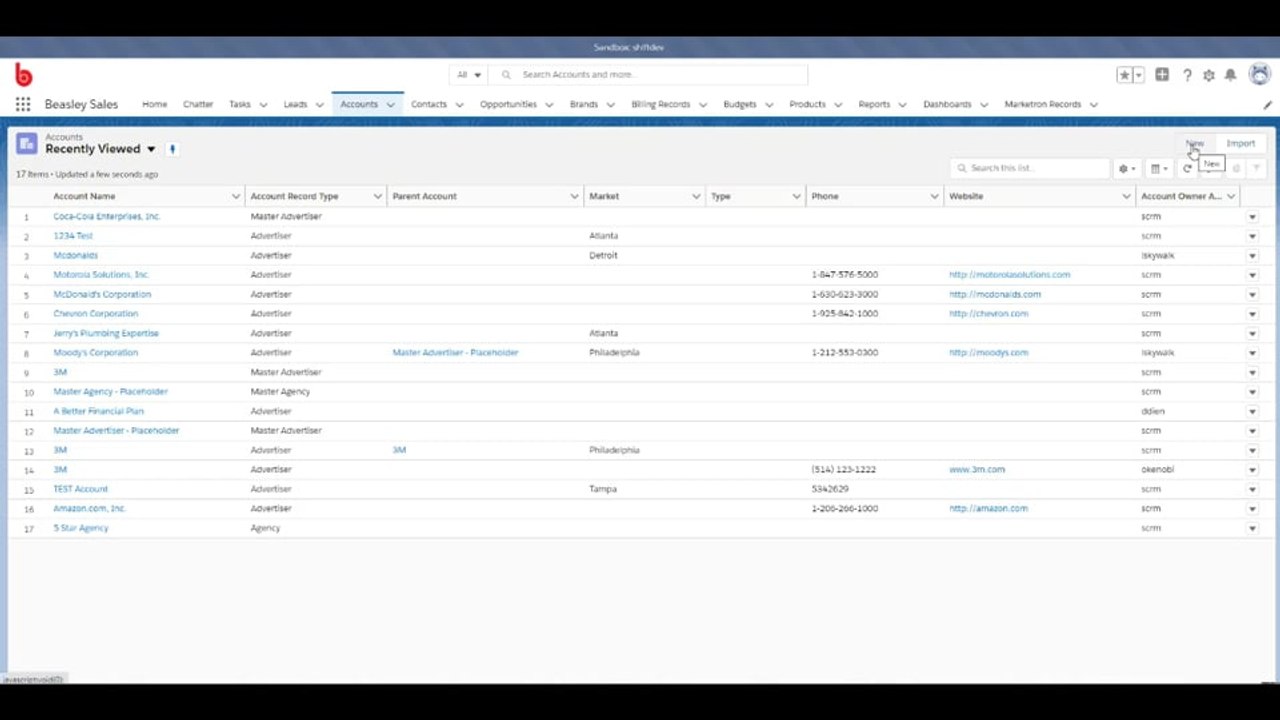Click the Search this list field
1280x720 pixels.
[x=1030, y=168]
